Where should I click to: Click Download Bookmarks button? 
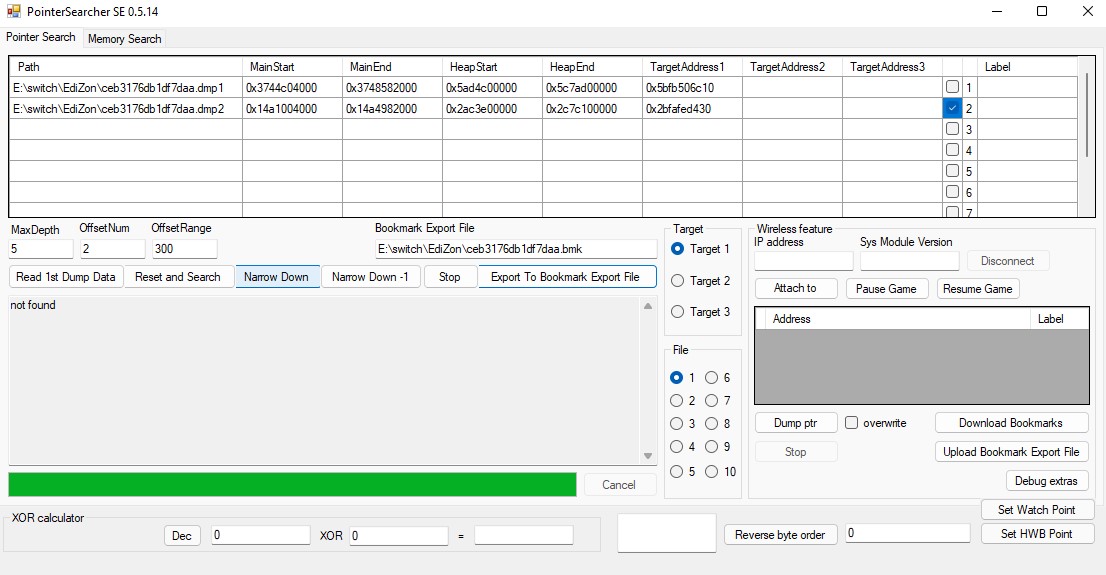pyautogui.click(x=1011, y=423)
